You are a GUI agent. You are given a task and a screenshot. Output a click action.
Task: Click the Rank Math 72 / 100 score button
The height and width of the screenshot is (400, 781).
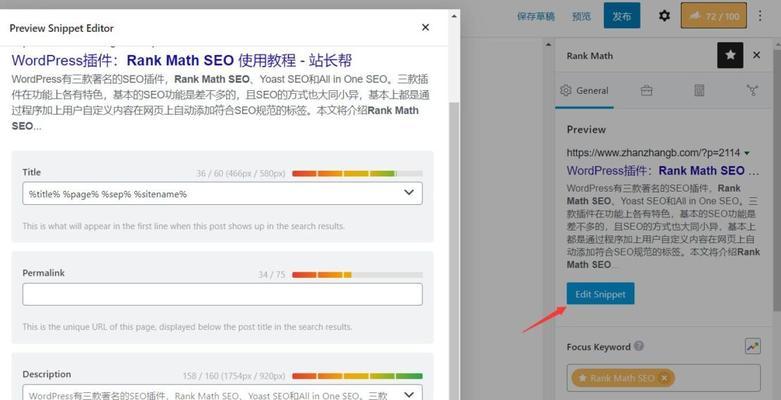coord(714,16)
